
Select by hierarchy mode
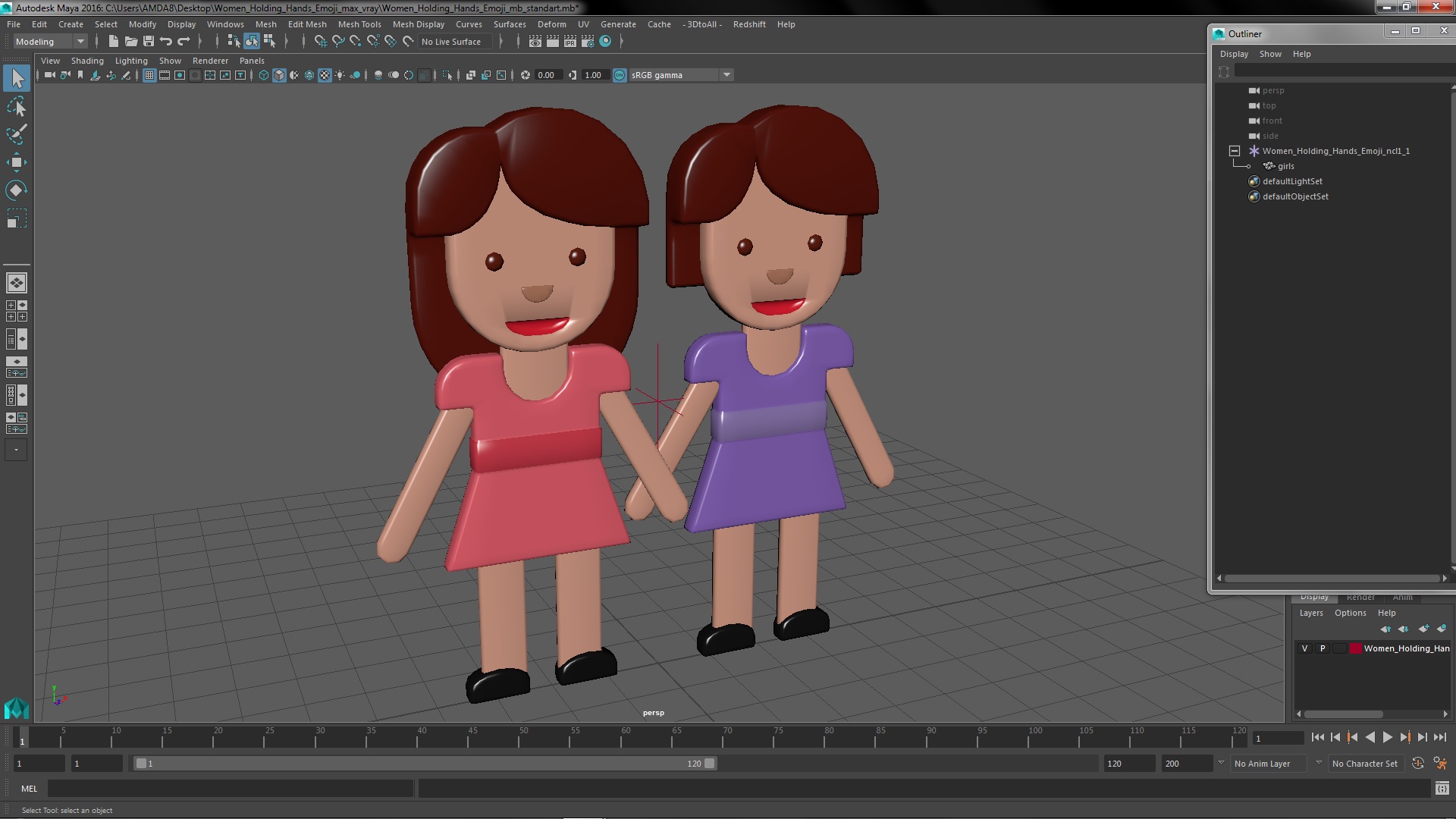click(234, 42)
